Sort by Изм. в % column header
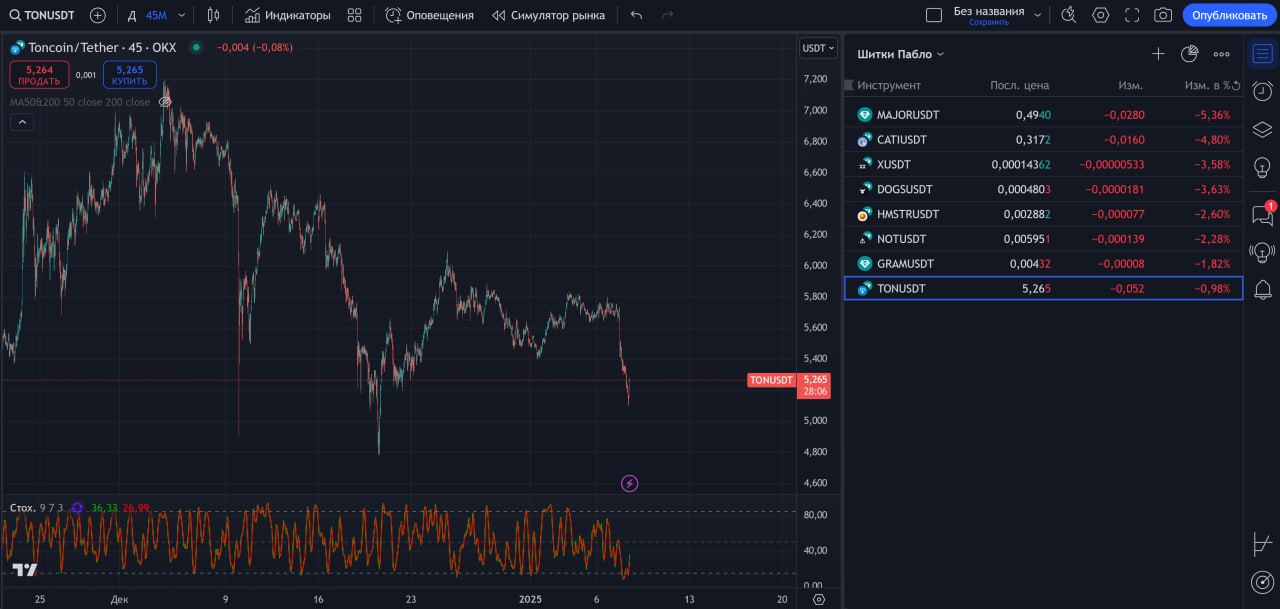The width and height of the screenshot is (1280, 609). click(1207, 85)
